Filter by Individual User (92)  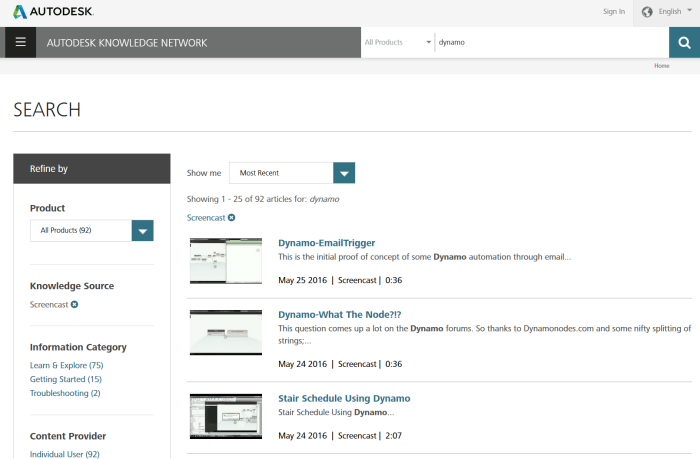(x=65, y=454)
